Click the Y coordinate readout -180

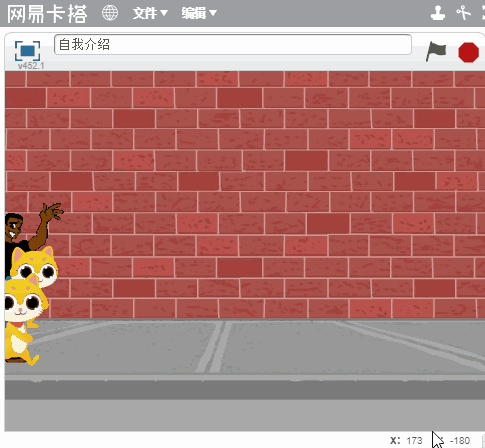point(460,441)
